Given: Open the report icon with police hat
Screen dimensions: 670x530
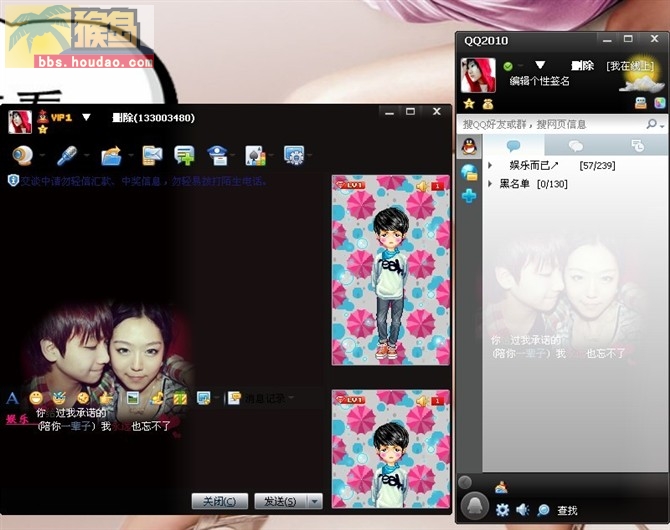Looking at the screenshot, I should [217, 155].
